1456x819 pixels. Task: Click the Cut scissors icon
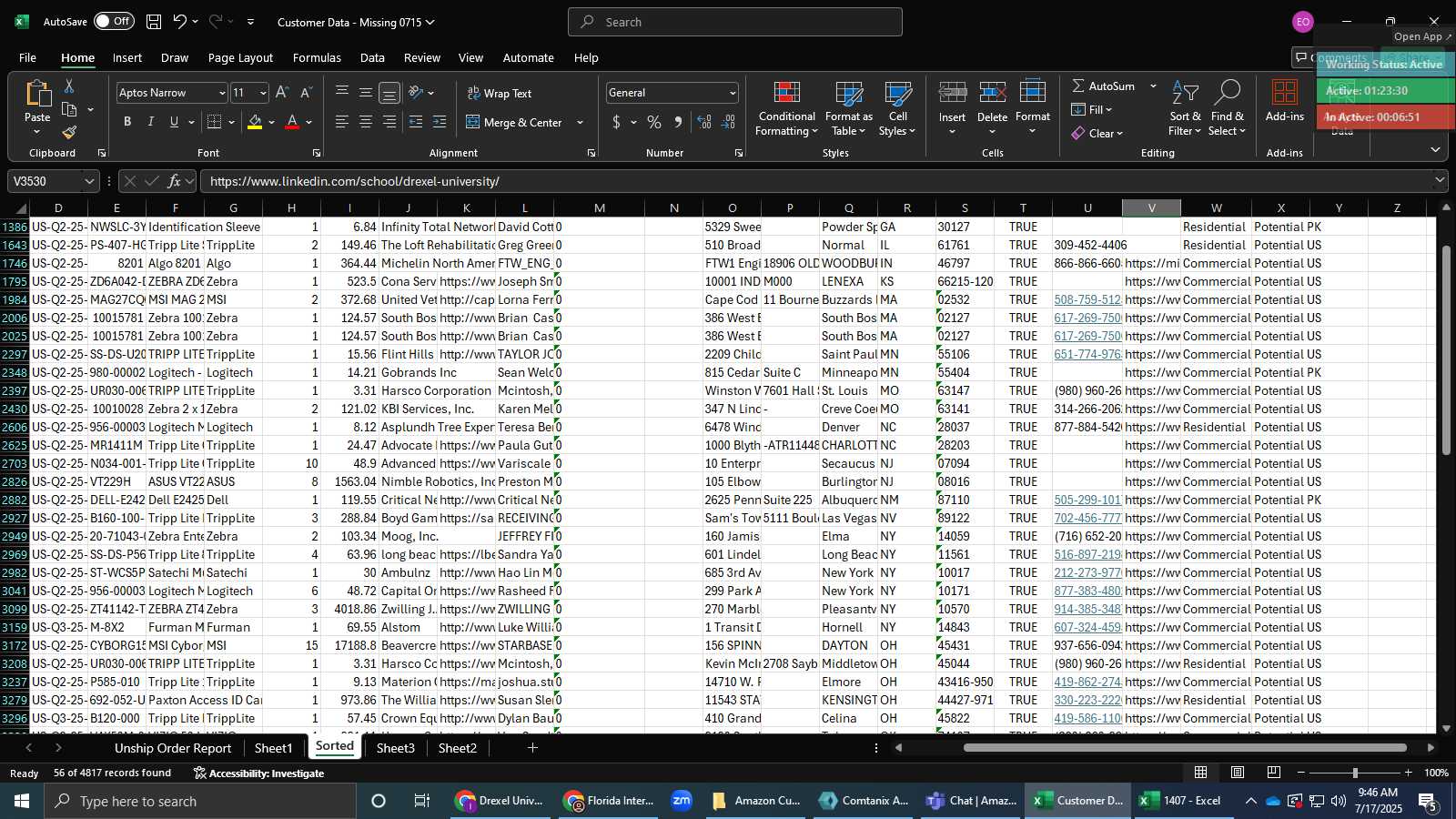pos(69,86)
